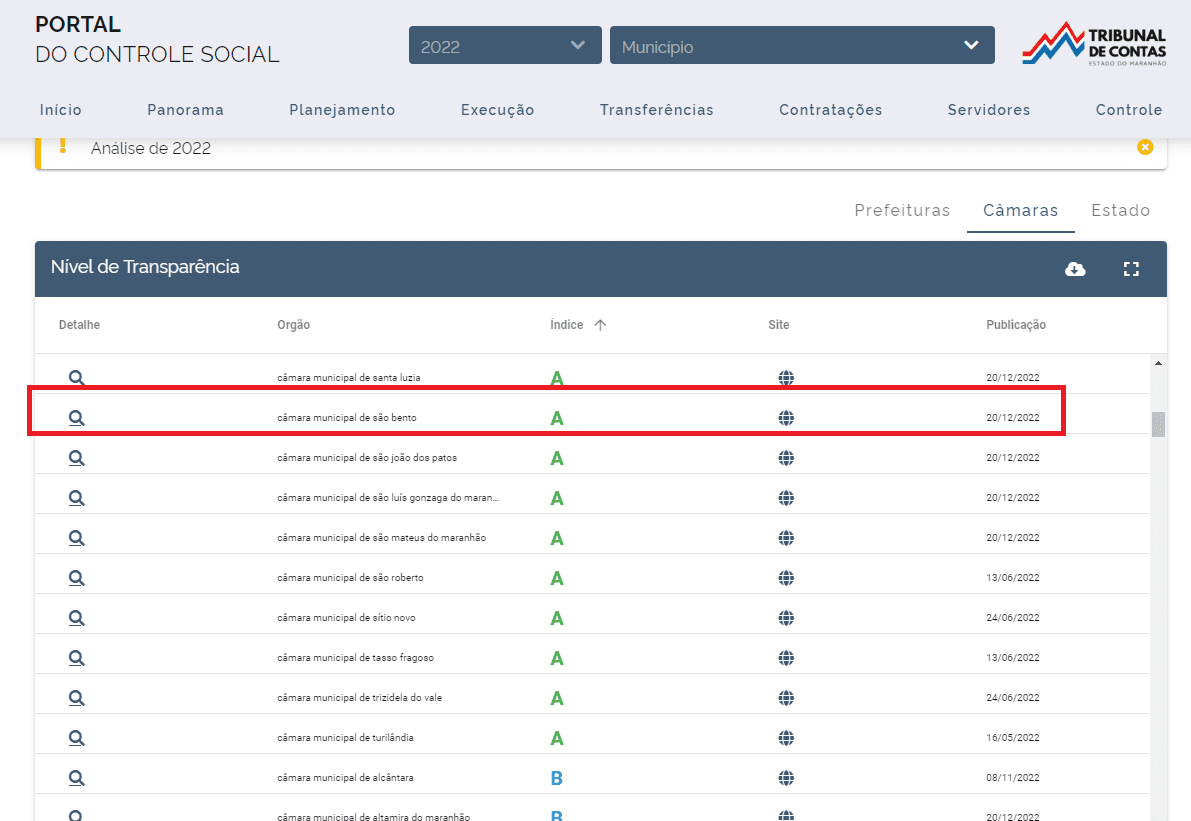Visit site globe for são joão dos patos
Viewport: 1191px width, 821px height.
(x=786, y=458)
